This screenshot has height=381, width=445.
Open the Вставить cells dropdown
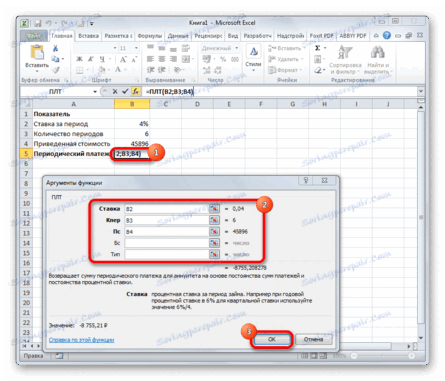pos(286,48)
